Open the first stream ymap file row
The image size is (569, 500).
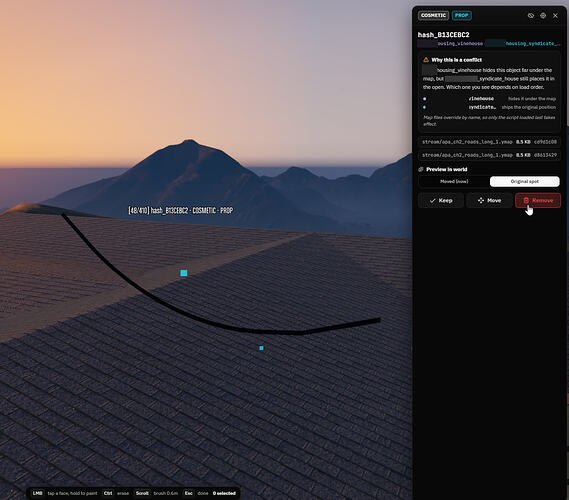489,142
